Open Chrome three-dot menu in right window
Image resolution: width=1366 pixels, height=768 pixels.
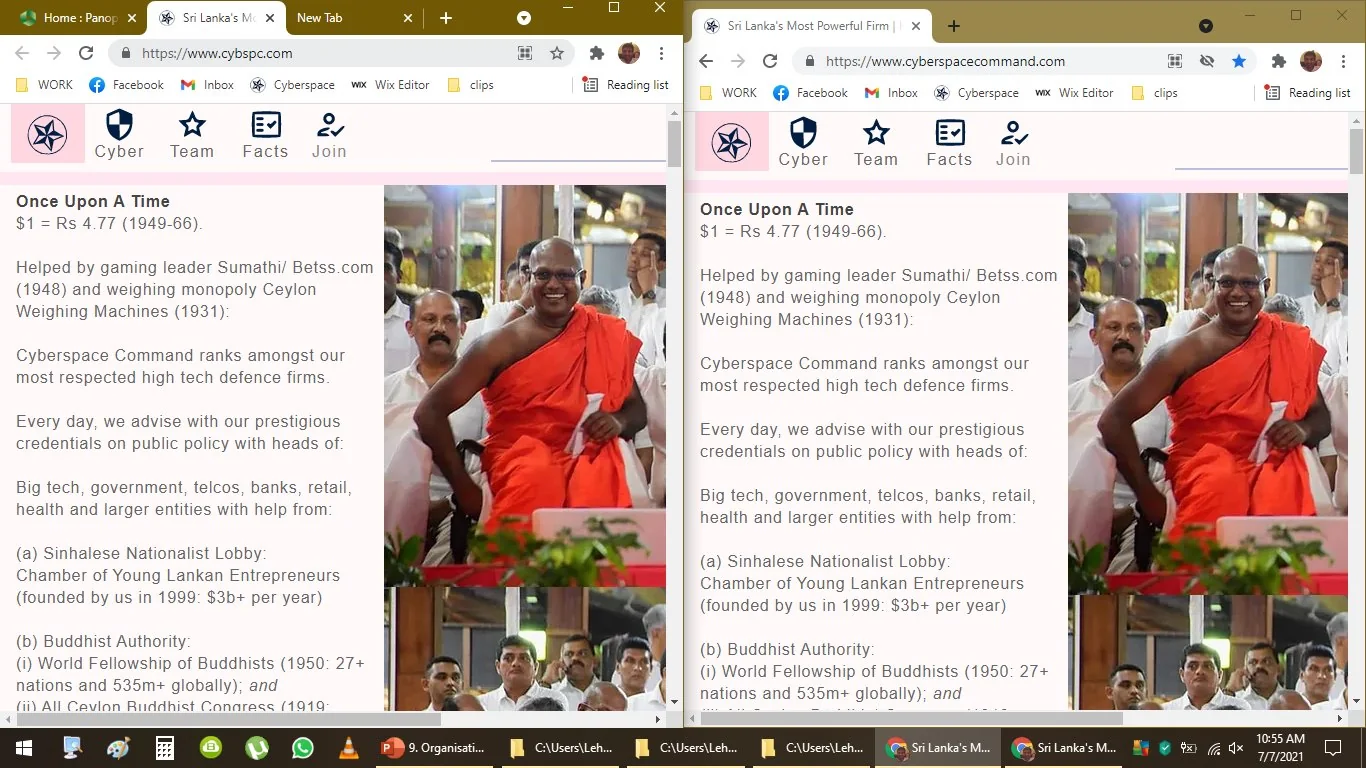tap(1342, 61)
